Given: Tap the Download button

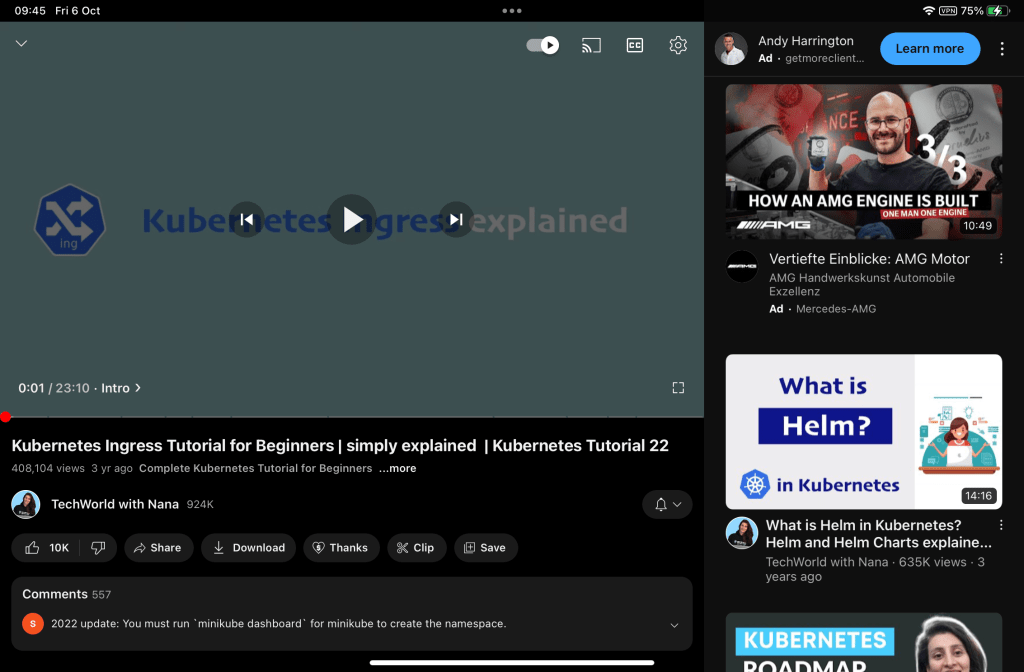Looking at the screenshot, I should [x=249, y=548].
